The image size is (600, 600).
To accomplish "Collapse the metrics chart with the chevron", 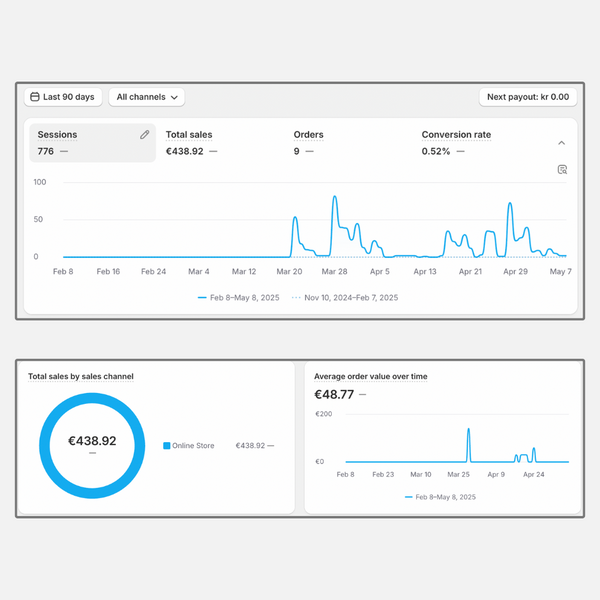I will [561, 143].
